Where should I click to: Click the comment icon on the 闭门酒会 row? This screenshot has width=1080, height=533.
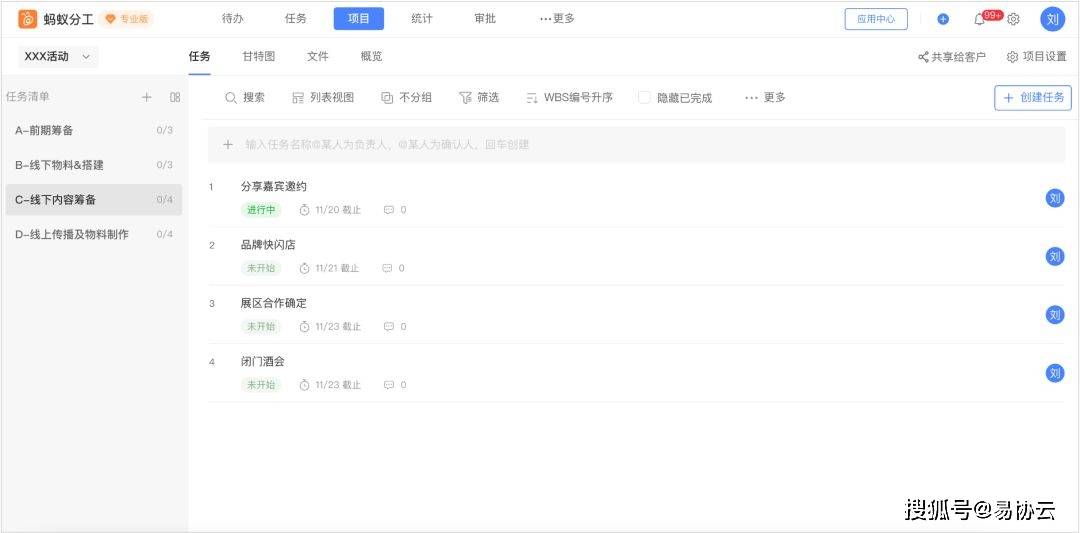click(x=388, y=386)
